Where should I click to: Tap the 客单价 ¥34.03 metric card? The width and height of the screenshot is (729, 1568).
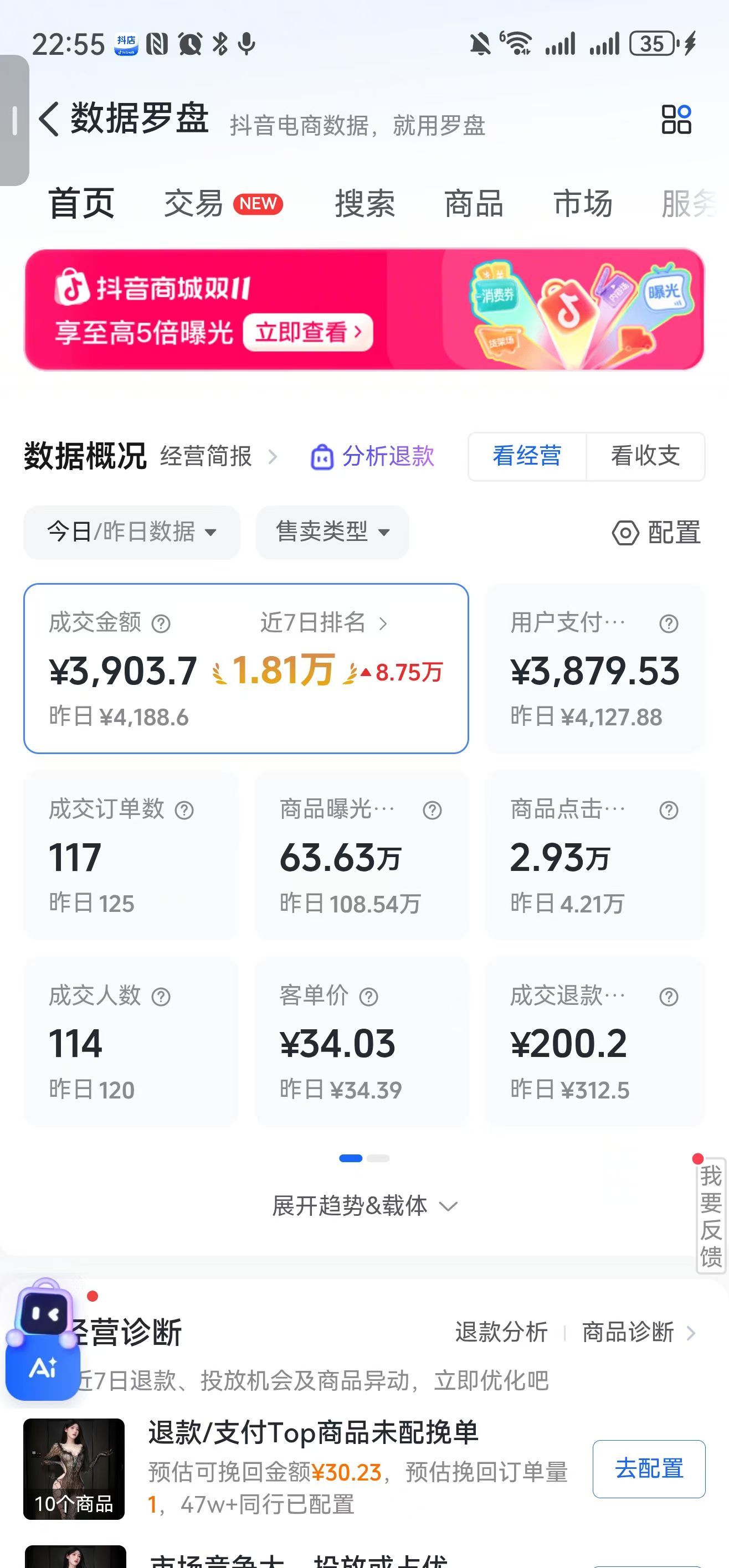point(362,1040)
